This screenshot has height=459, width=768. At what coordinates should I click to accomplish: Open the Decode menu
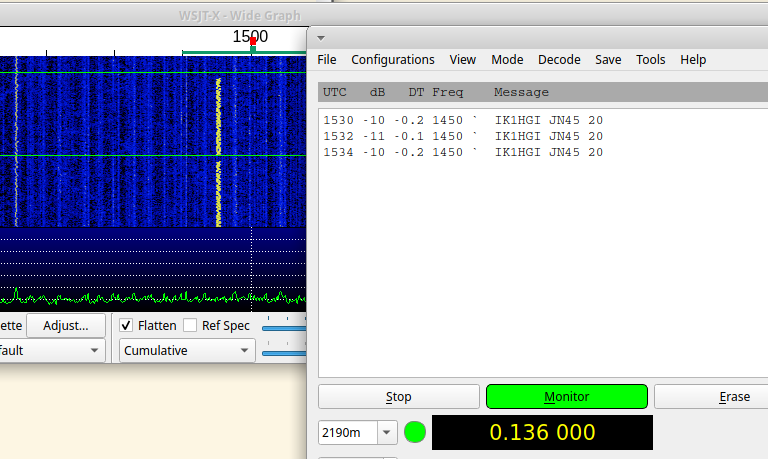pos(559,60)
